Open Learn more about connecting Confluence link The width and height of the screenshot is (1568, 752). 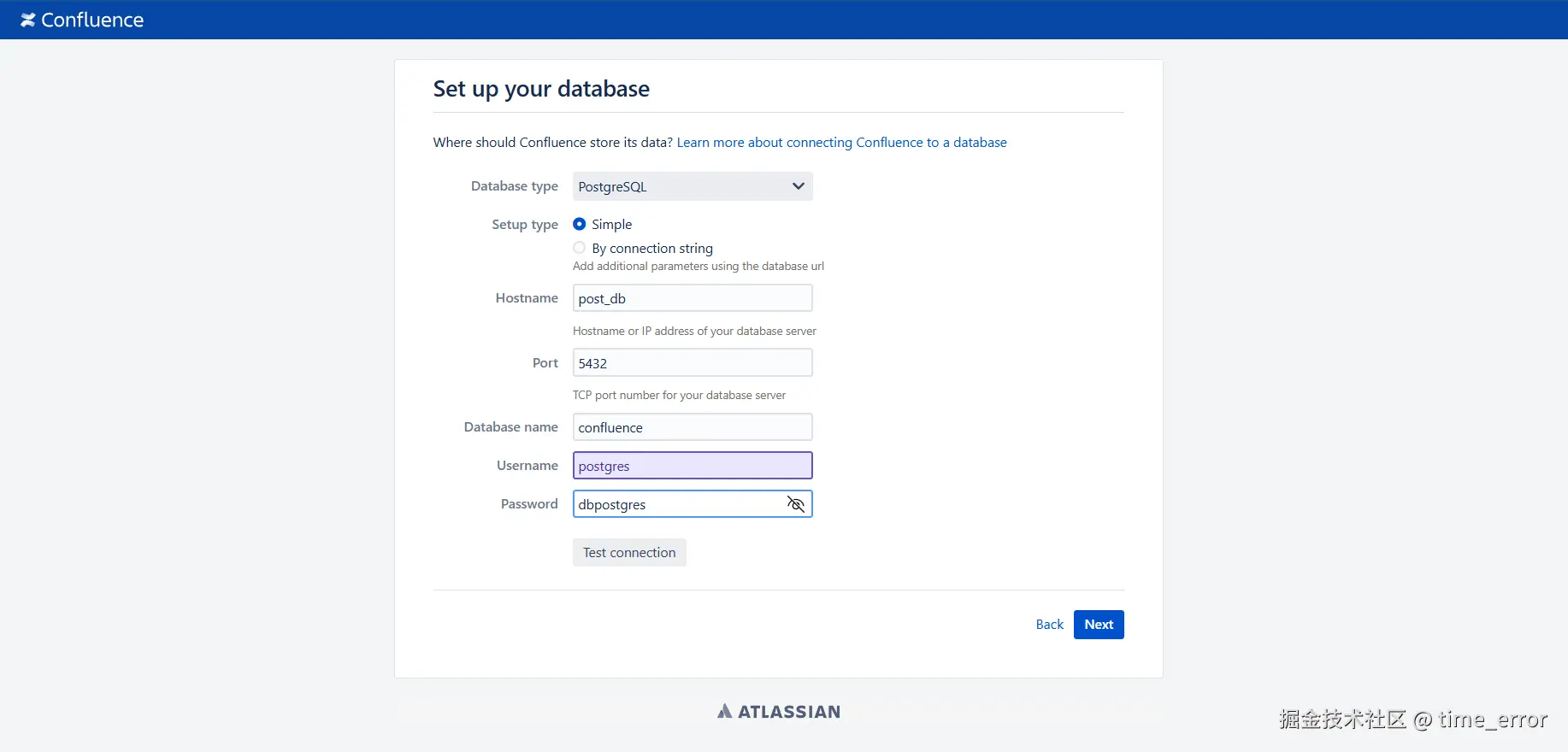(841, 142)
